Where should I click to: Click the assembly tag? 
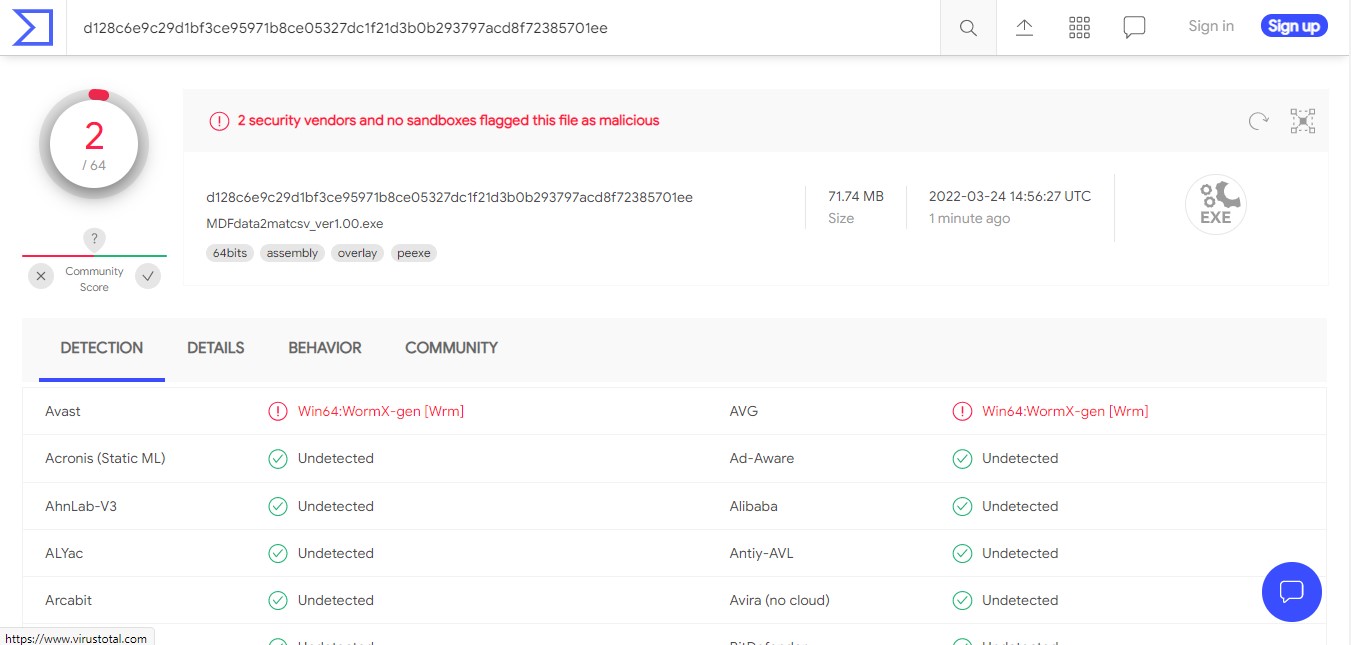[x=293, y=253]
